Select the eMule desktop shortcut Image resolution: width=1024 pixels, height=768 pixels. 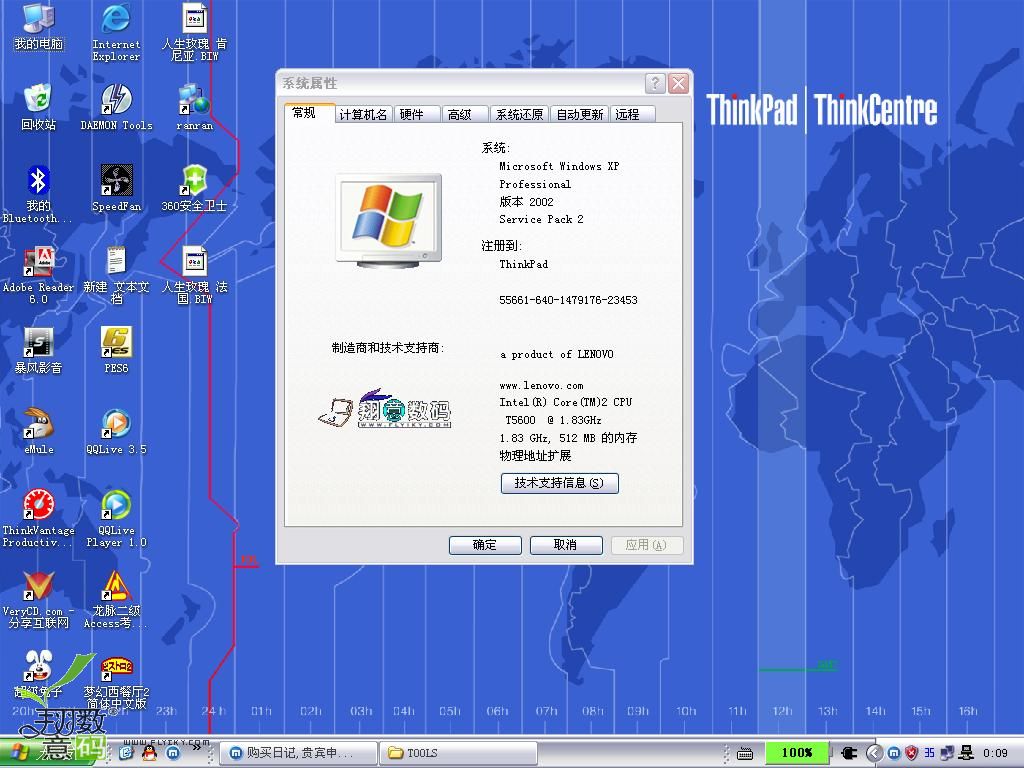(39, 431)
